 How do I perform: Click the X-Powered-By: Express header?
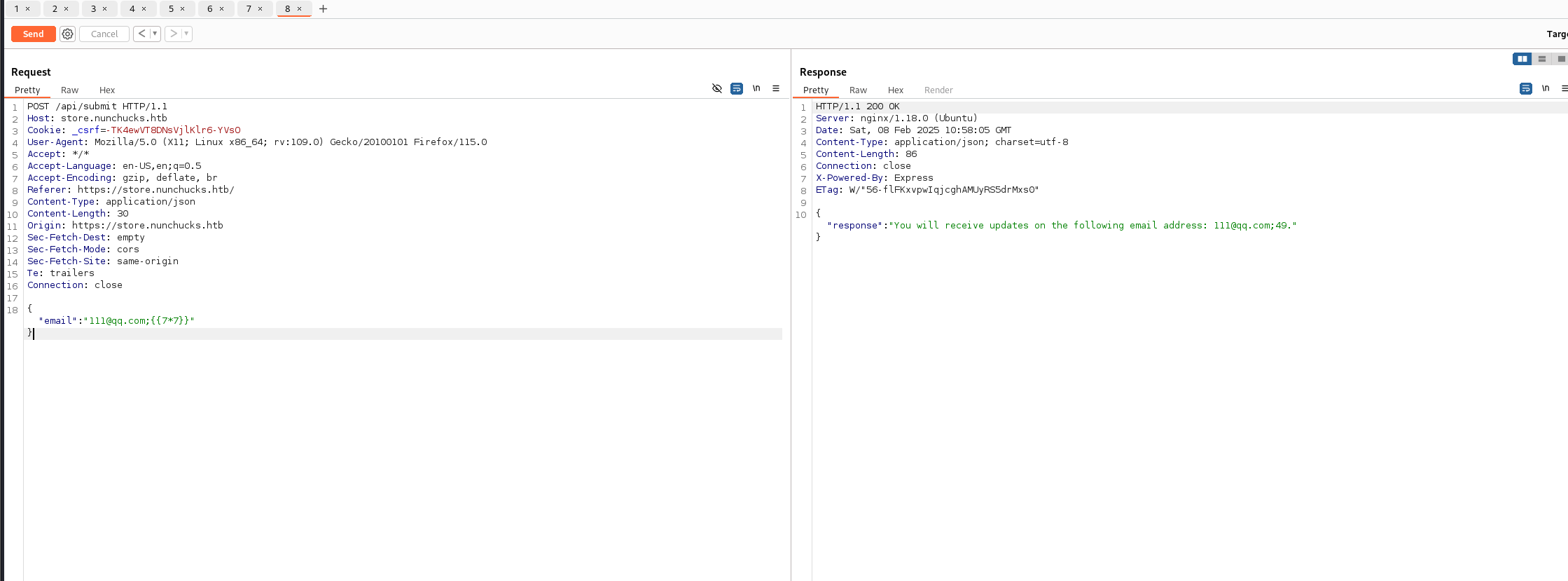click(x=874, y=178)
